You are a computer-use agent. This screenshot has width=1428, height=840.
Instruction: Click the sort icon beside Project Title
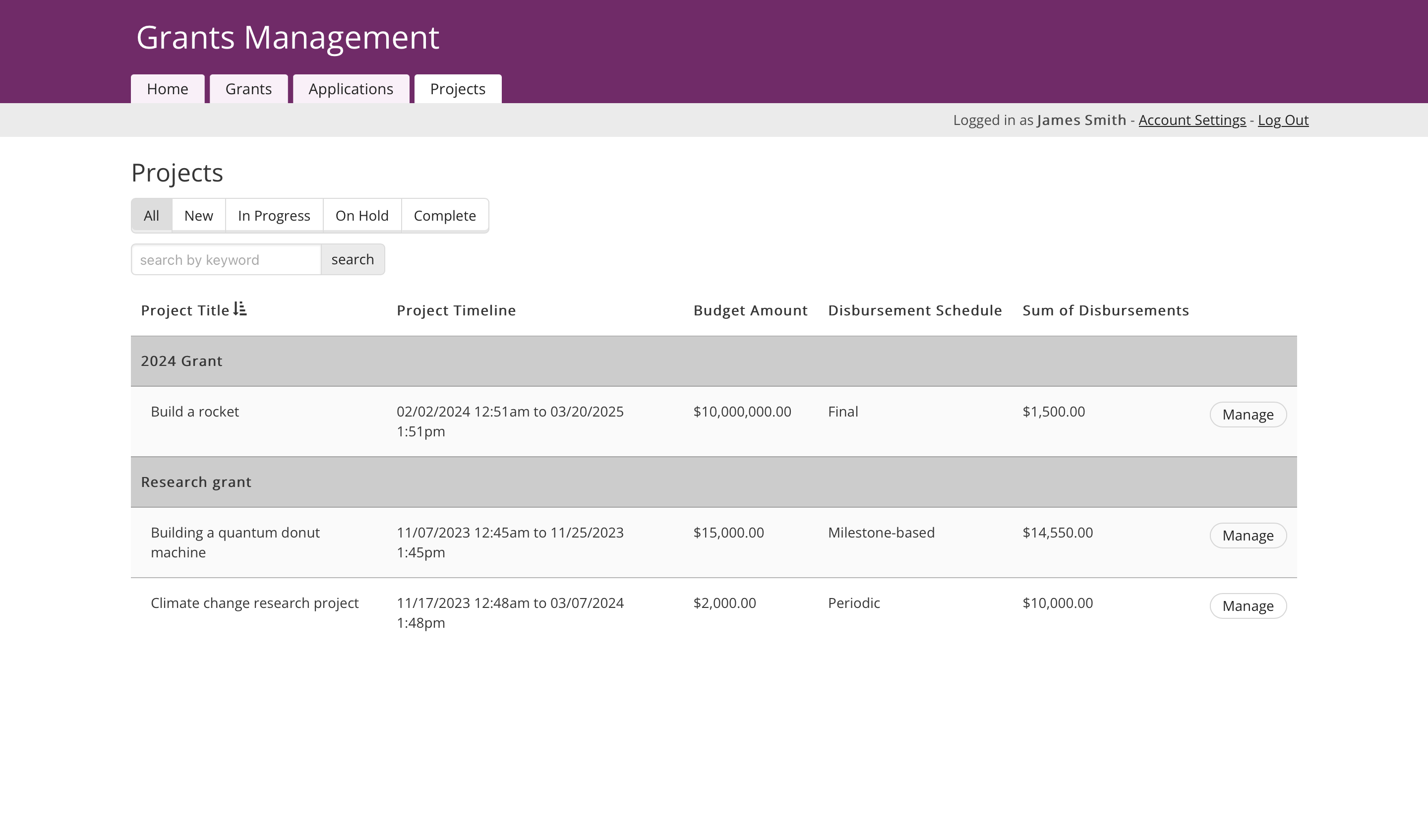tap(240, 309)
